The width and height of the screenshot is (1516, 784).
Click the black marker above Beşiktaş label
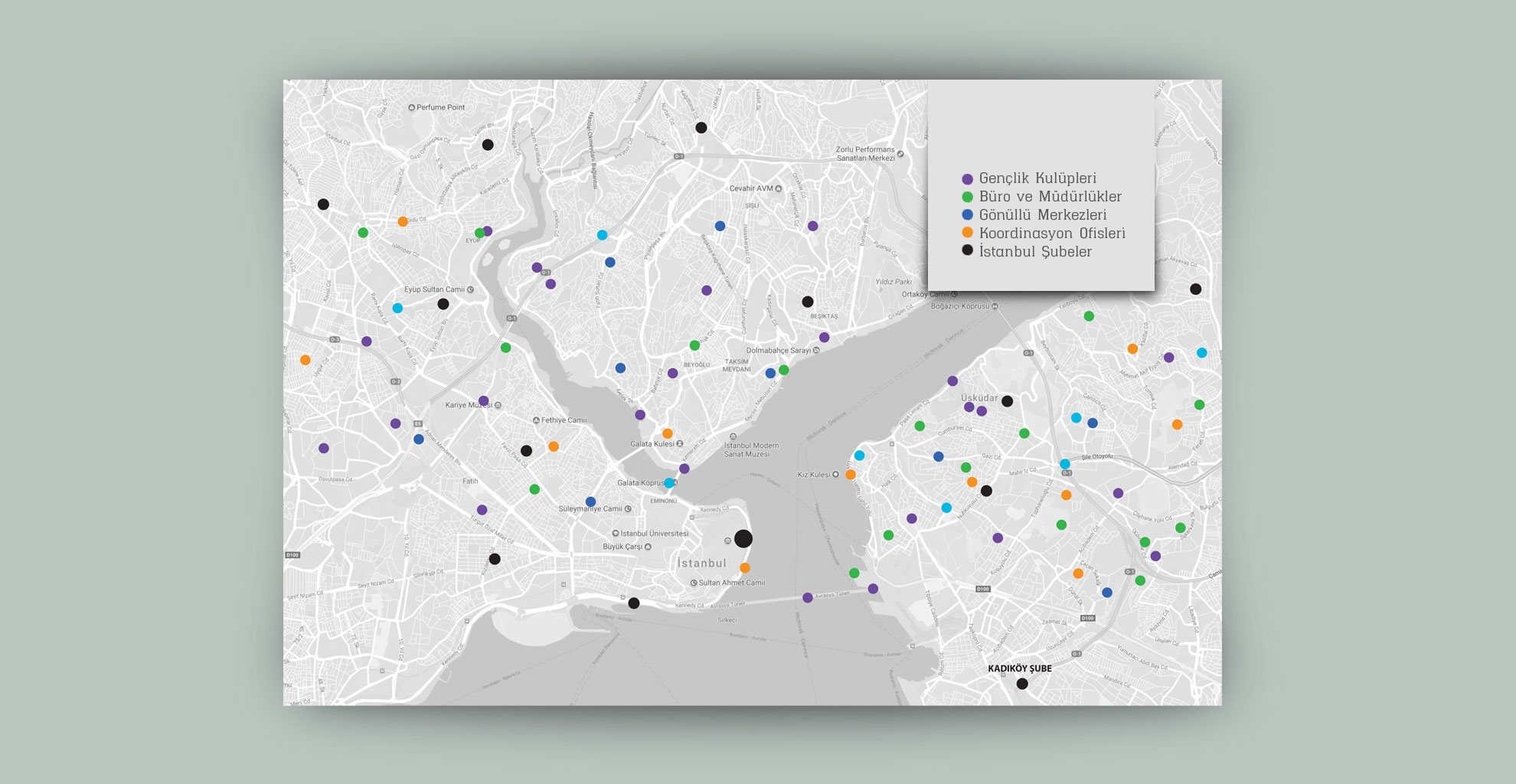pyautogui.click(x=807, y=302)
